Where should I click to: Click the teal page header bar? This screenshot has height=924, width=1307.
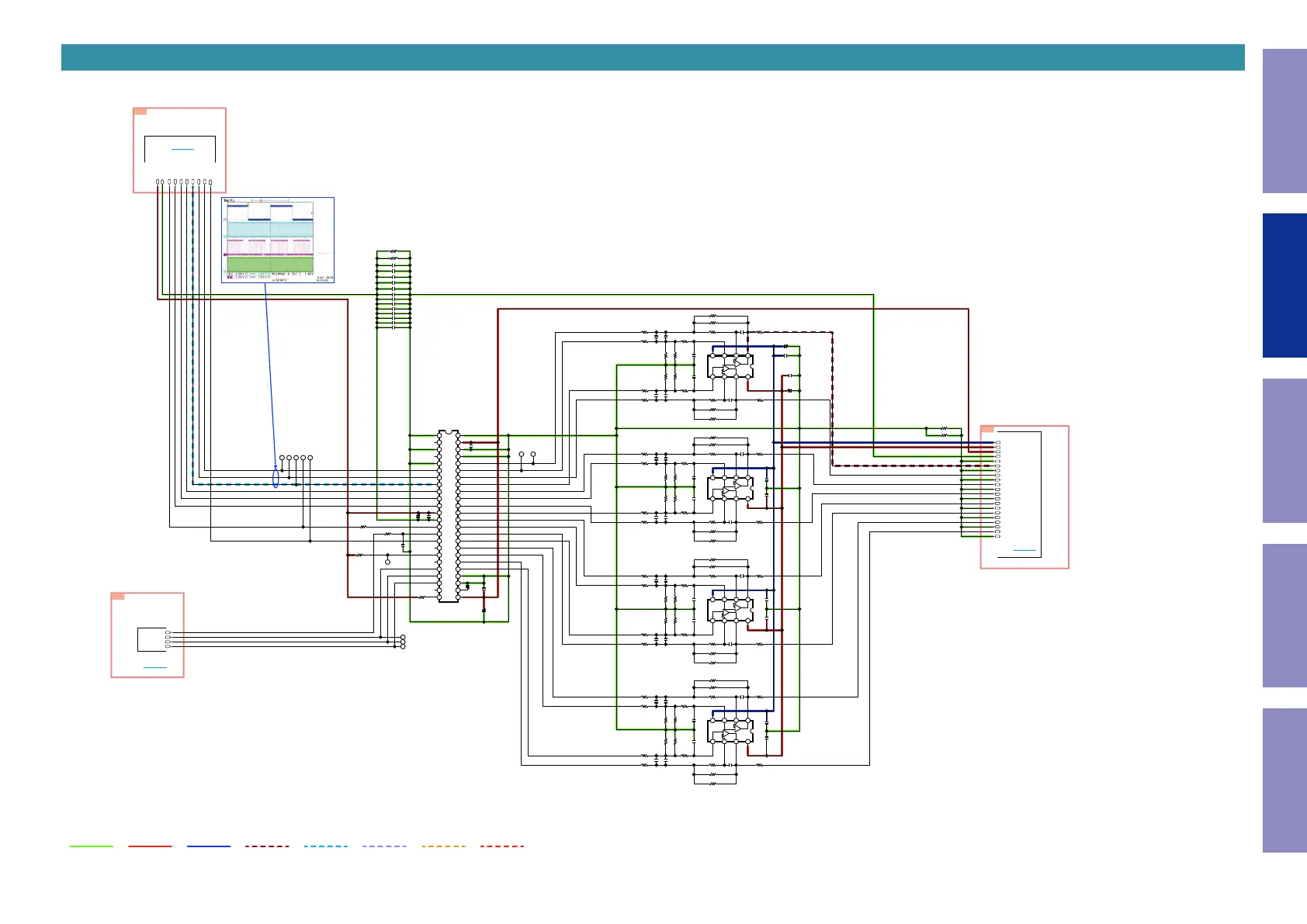pos(653,57)
